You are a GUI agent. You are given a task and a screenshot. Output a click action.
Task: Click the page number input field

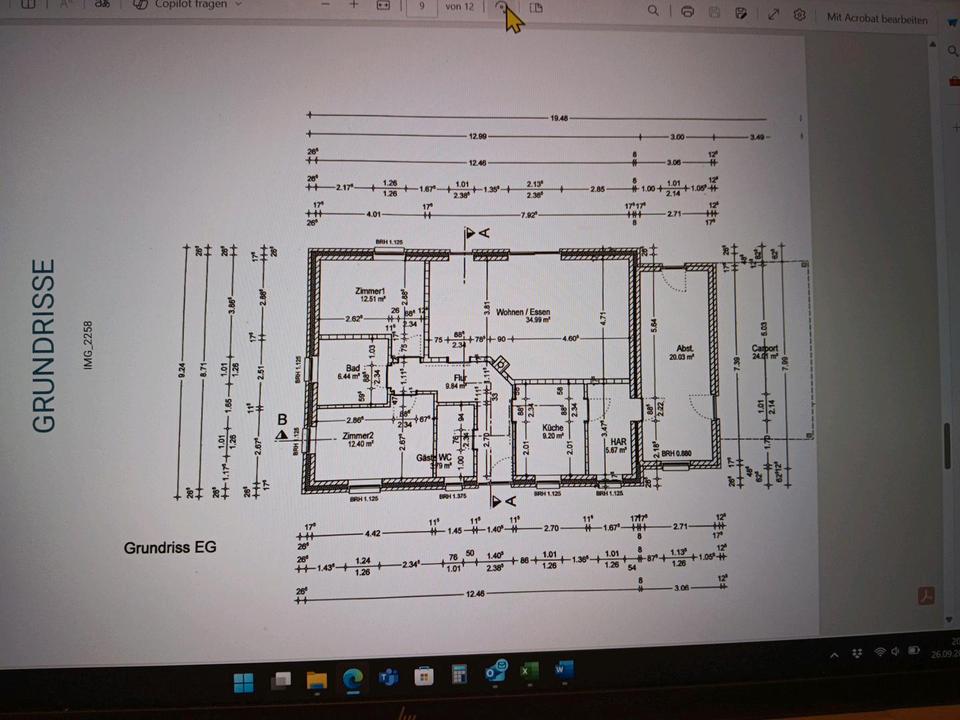pyautogui.click(x=423, y=6)
